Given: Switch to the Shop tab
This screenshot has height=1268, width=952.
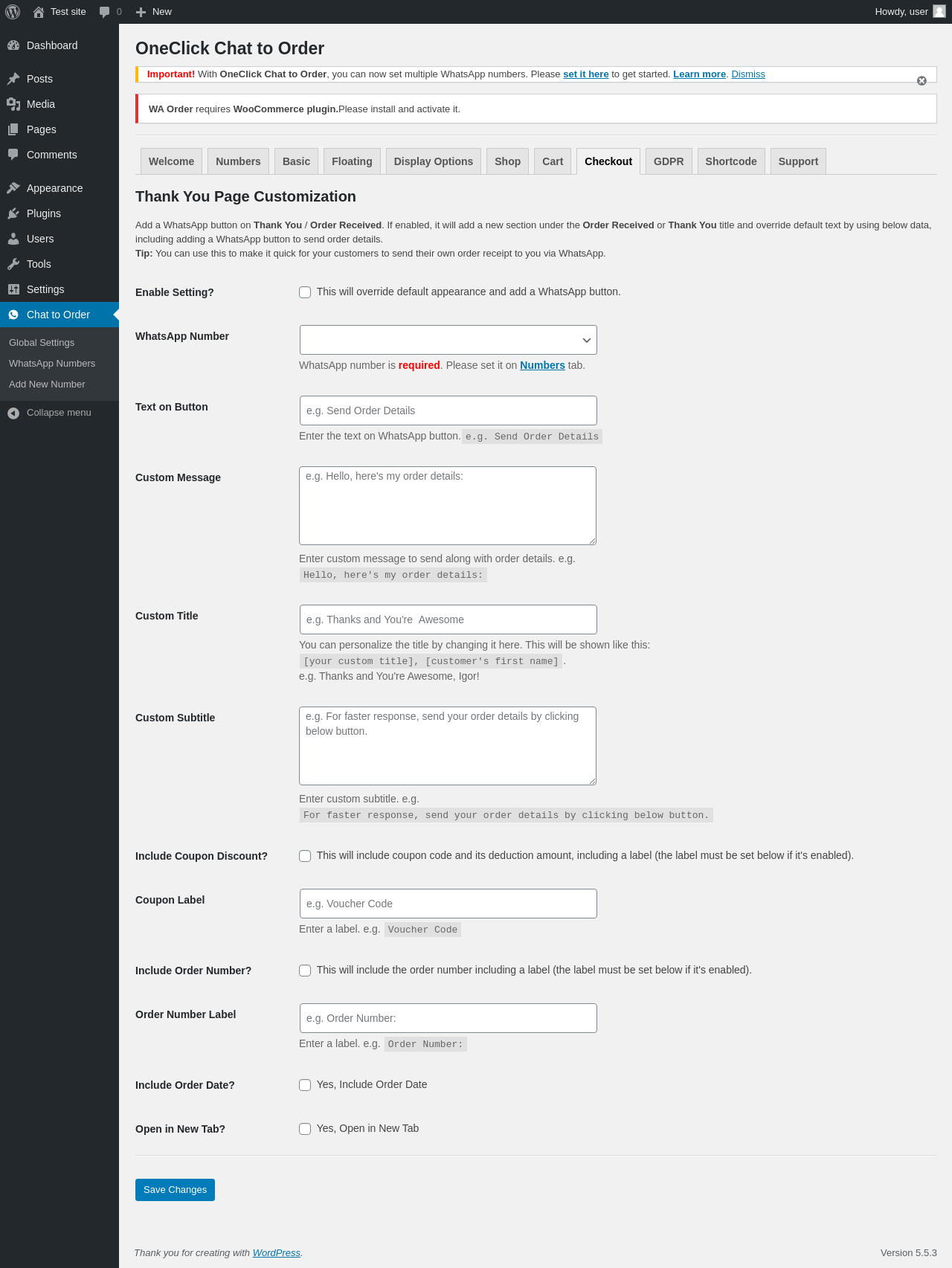Looking at the screenshot, I should point(508,161).
